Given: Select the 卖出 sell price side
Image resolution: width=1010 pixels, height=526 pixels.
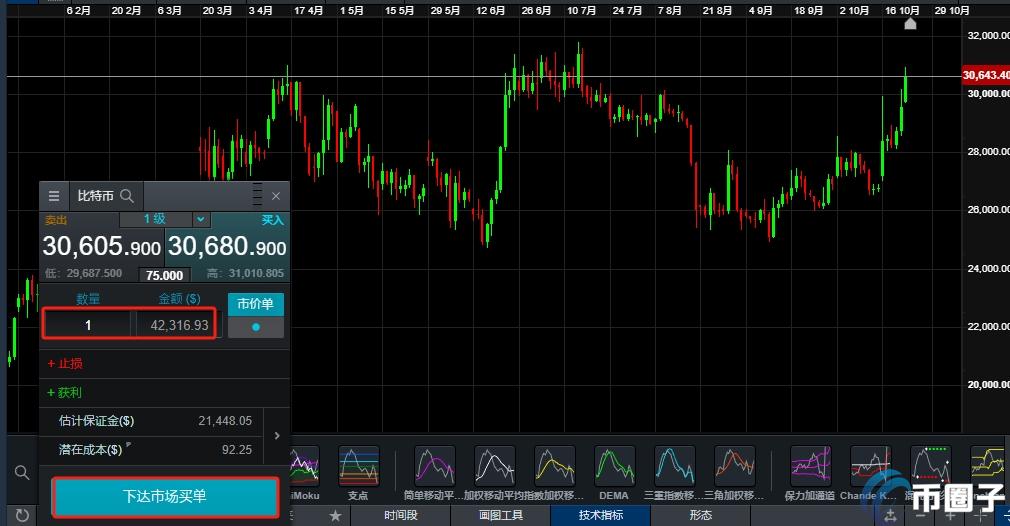Looking at the screenshot, I should click(101, 247).
